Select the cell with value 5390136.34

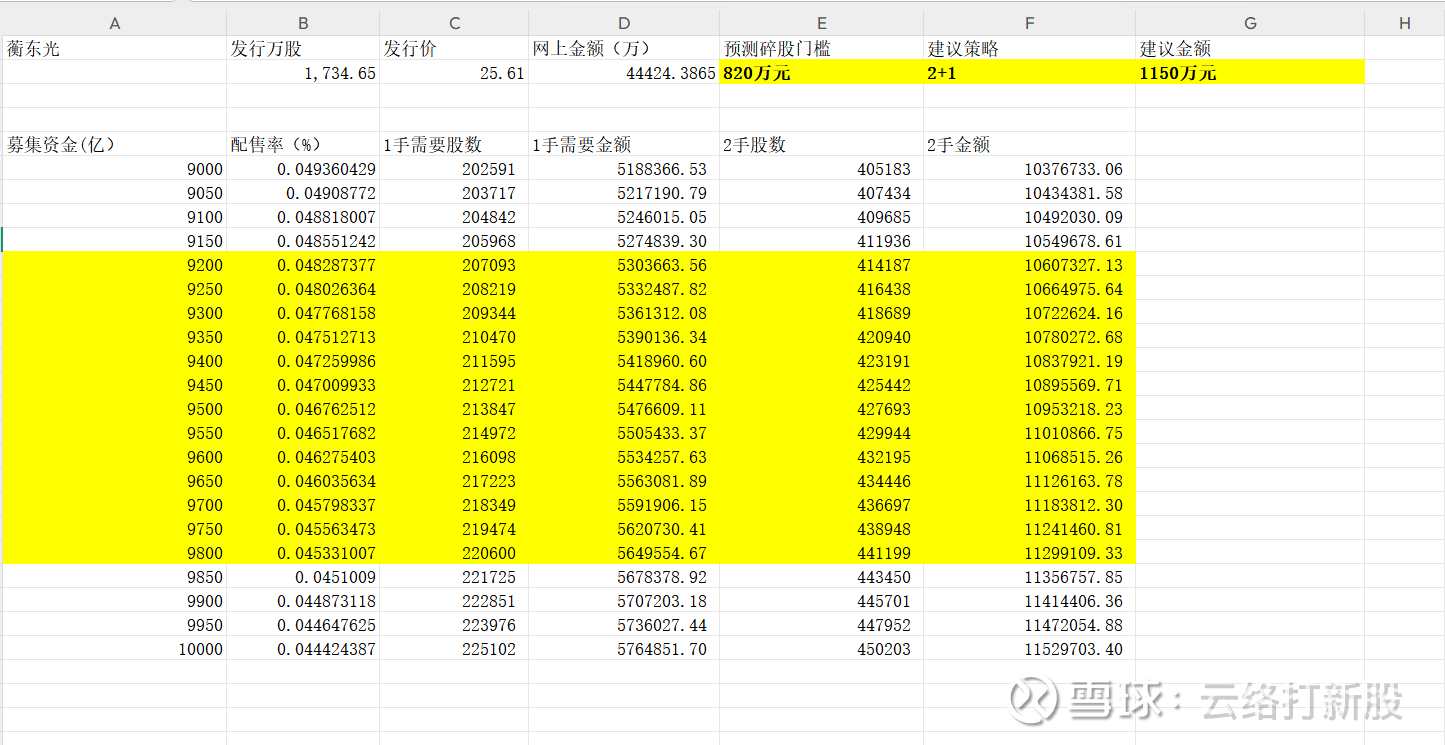[624, 337]
